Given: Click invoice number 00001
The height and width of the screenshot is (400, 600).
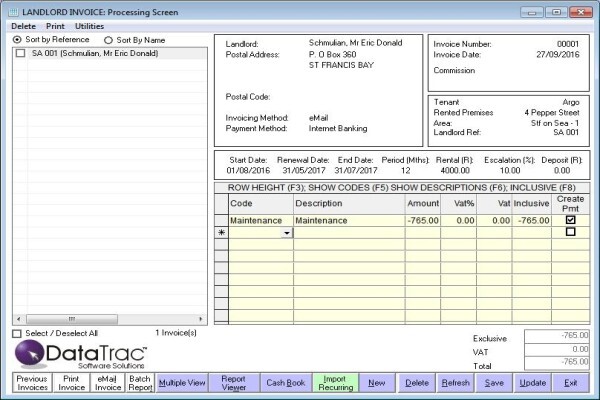Looking at the screenshot, I should tap(568, 44).
